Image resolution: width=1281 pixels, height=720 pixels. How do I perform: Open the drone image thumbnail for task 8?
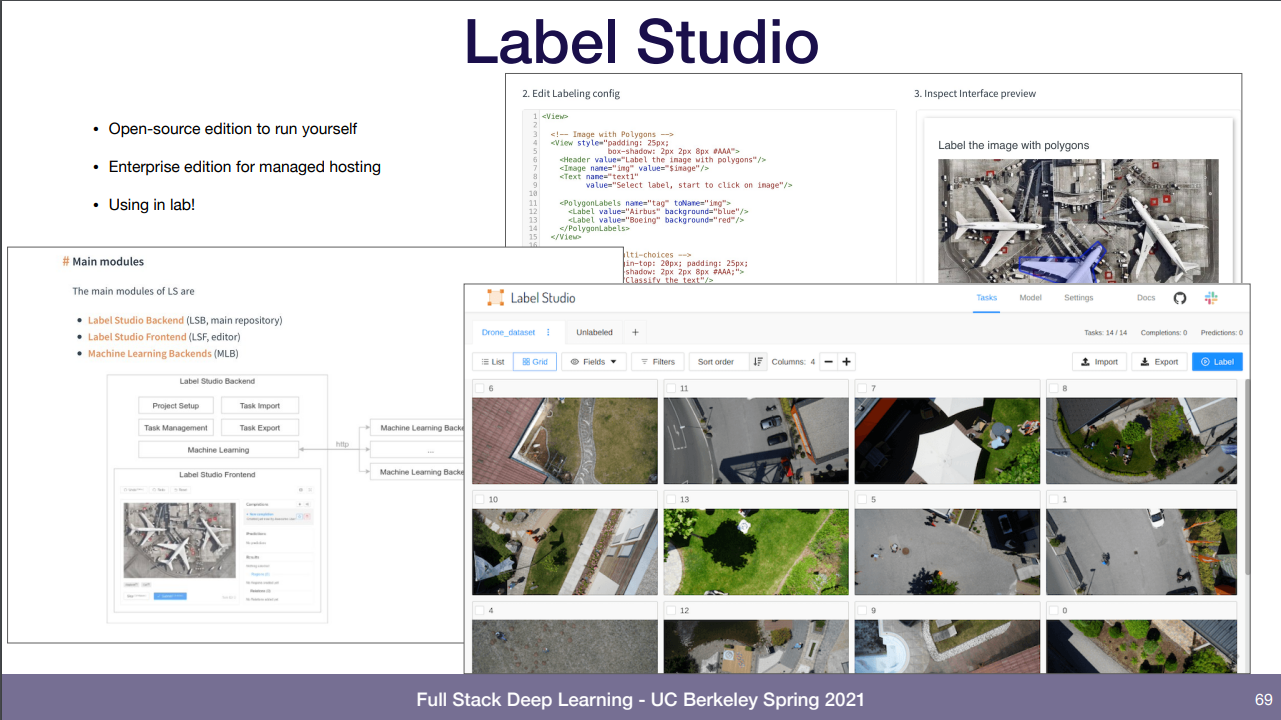tap(1139, 441)
